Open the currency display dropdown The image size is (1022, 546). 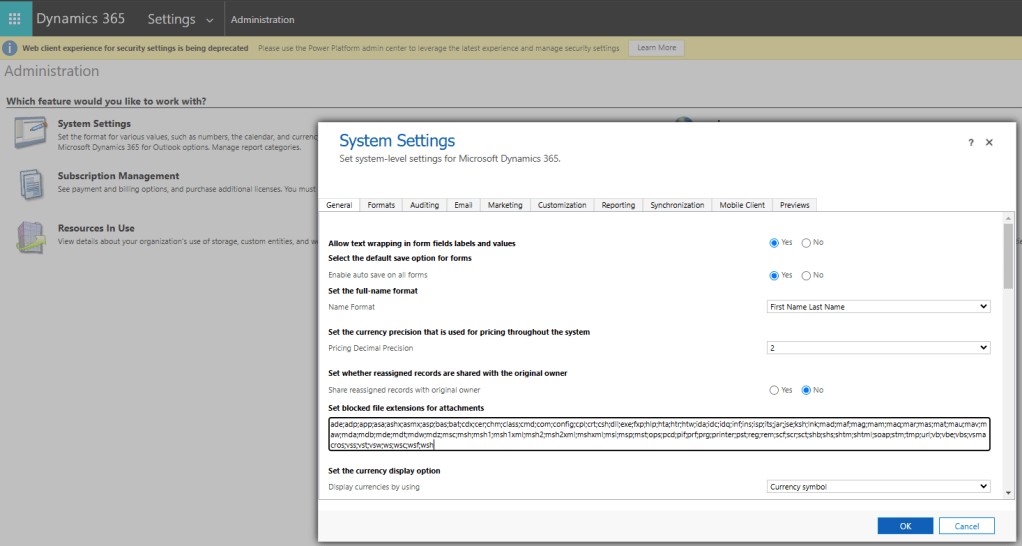(877, 487)
